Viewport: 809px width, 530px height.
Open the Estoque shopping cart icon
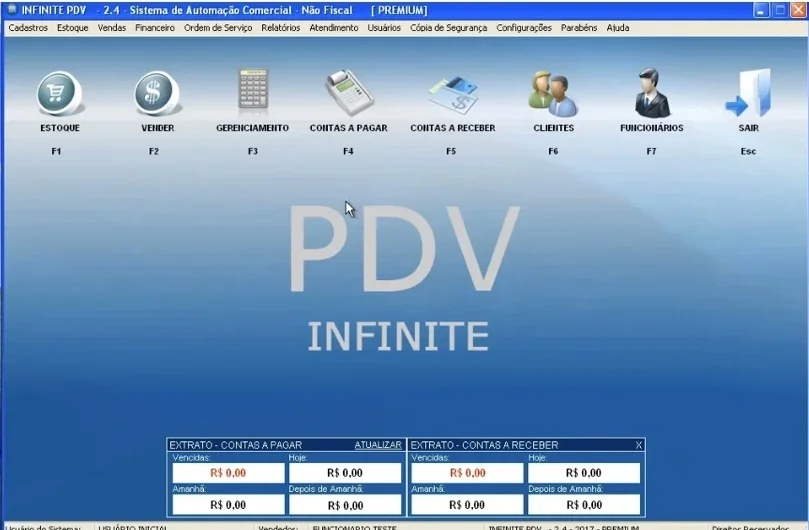click(x=60, y=94)
